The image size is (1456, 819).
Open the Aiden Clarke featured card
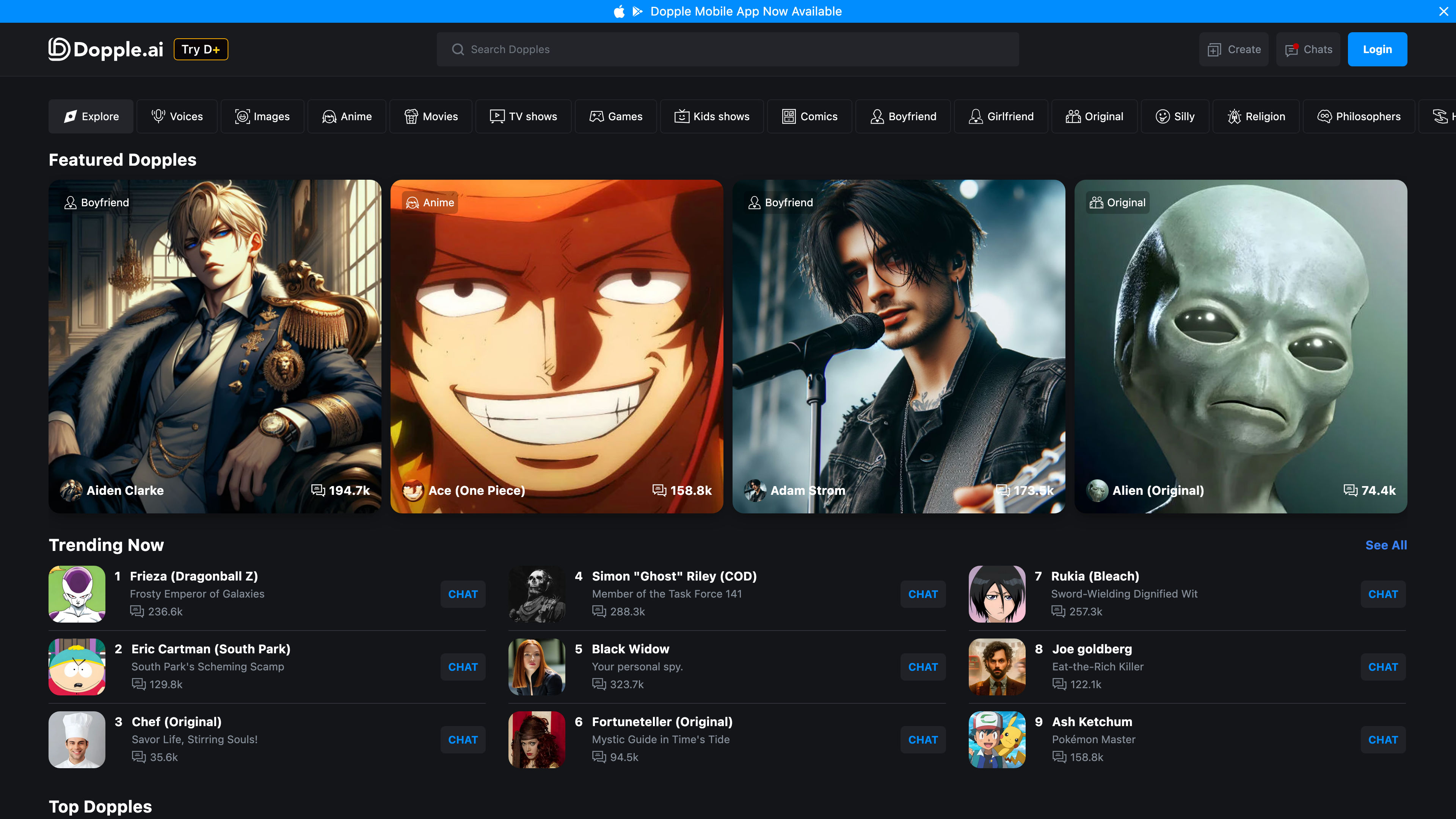(215, 347)
